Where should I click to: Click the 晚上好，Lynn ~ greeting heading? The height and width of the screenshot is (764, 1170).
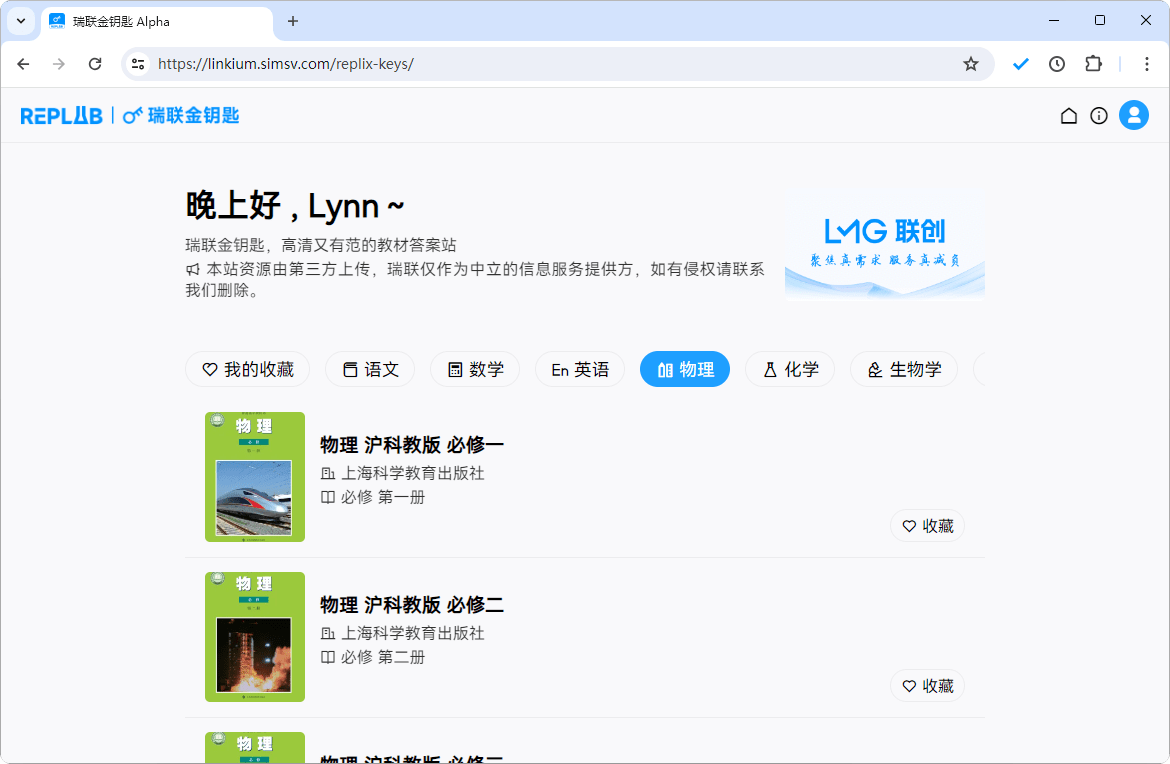coord(295,206)
